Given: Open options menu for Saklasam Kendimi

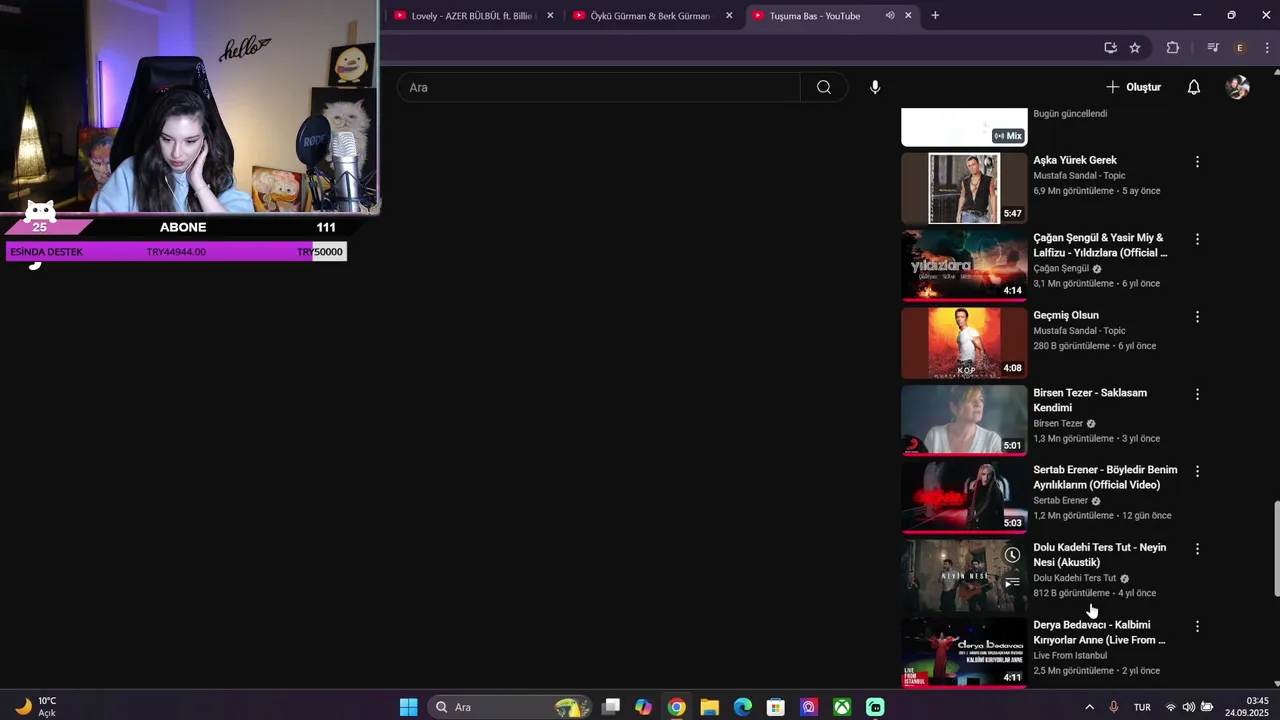Looking at the screenshot, I should click(1197, 394).
